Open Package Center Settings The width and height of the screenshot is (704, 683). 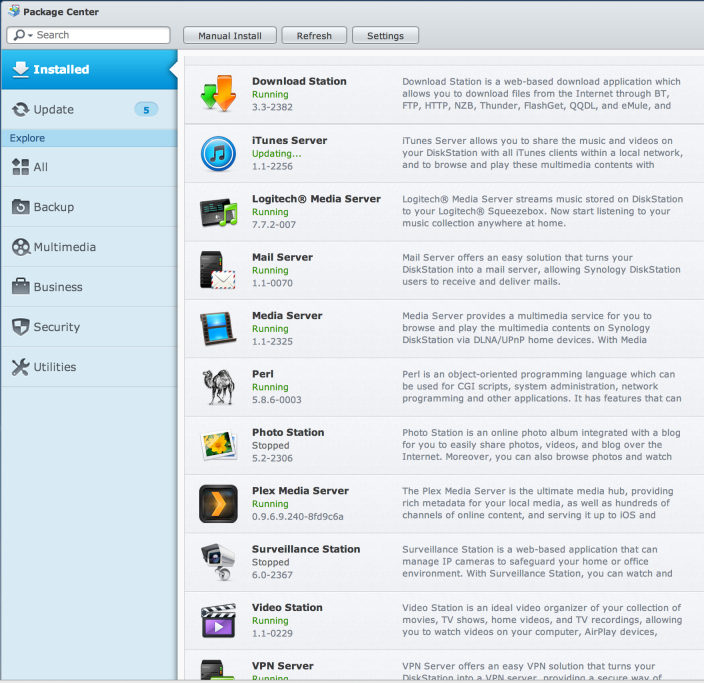click(x=386, y=35)
